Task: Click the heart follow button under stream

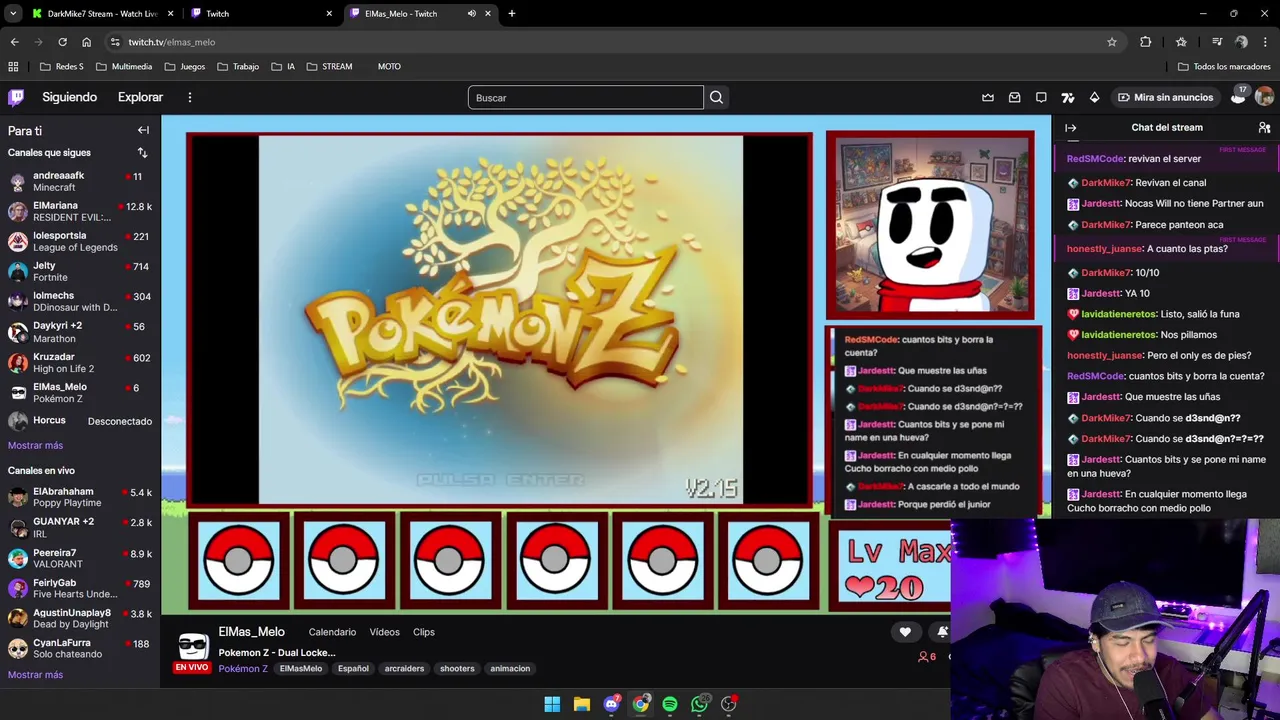Action: coord(905,632)
